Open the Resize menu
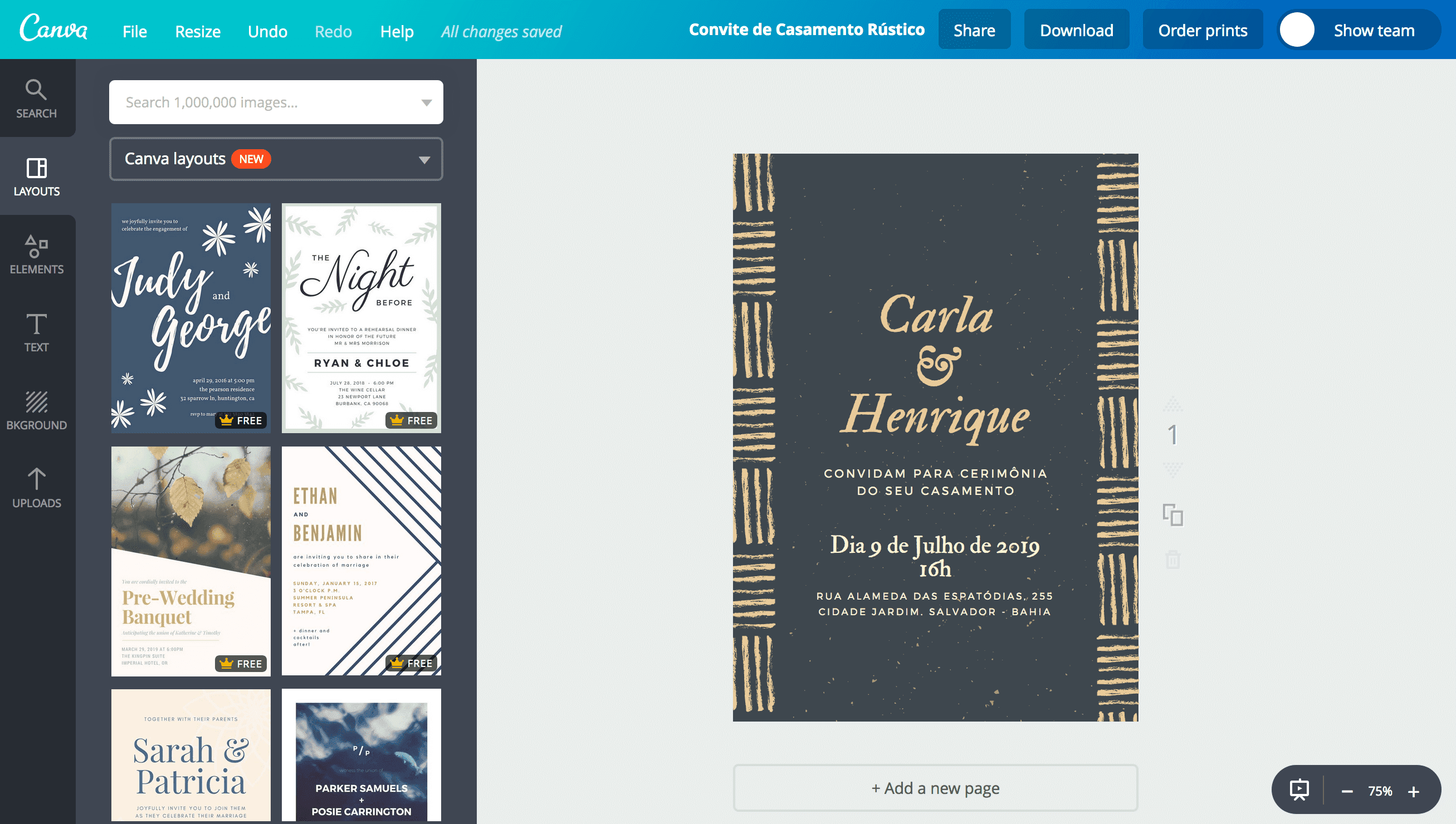This screenshot has width=1456, height=824. (198, 31)
